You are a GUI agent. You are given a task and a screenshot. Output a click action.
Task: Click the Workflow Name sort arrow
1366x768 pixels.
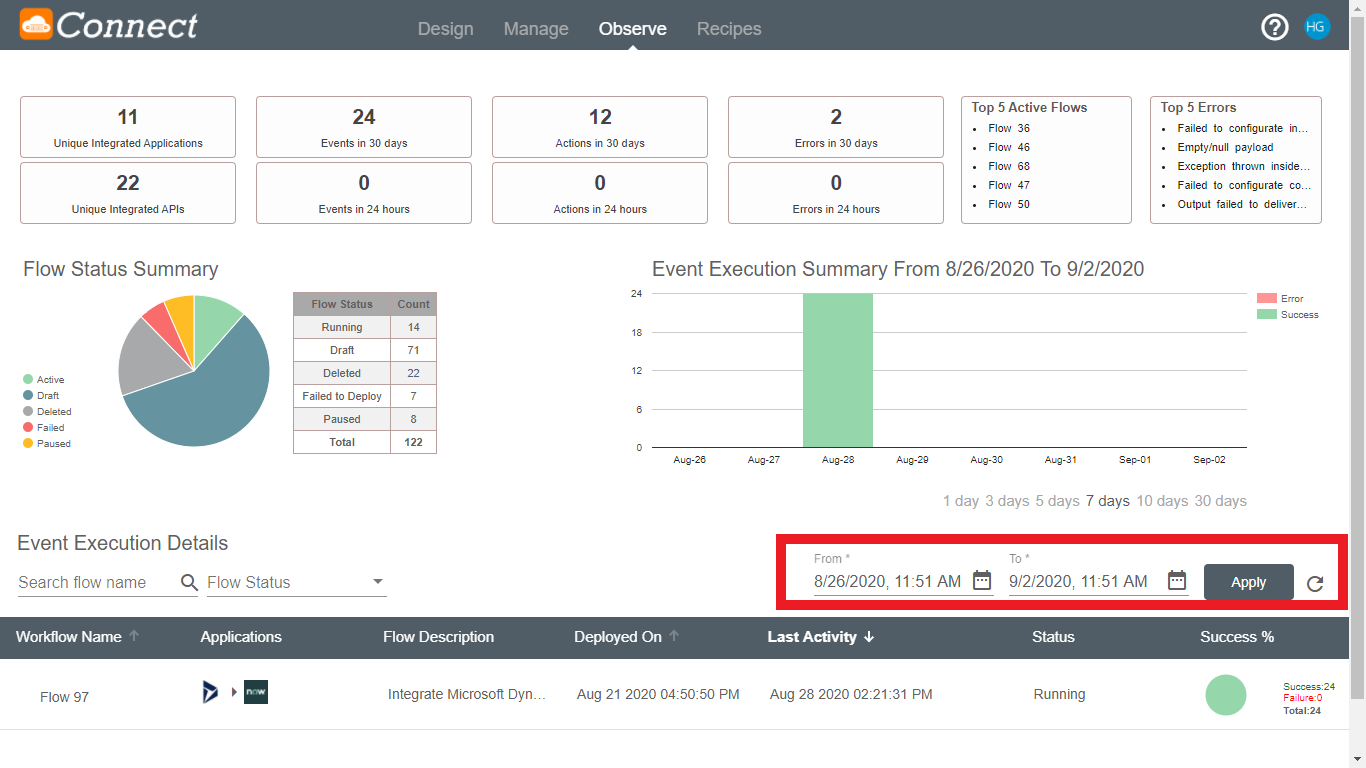pos(135,636)
